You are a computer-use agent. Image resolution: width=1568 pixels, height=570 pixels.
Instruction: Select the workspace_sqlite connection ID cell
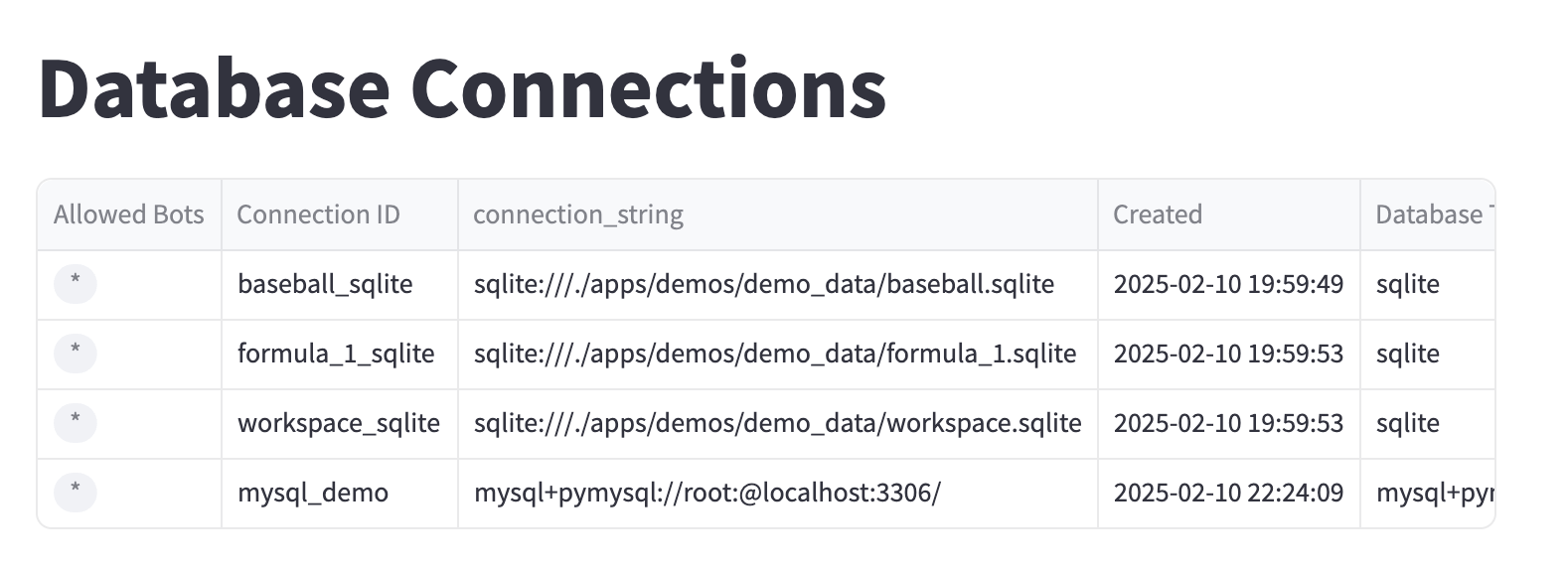340,424
